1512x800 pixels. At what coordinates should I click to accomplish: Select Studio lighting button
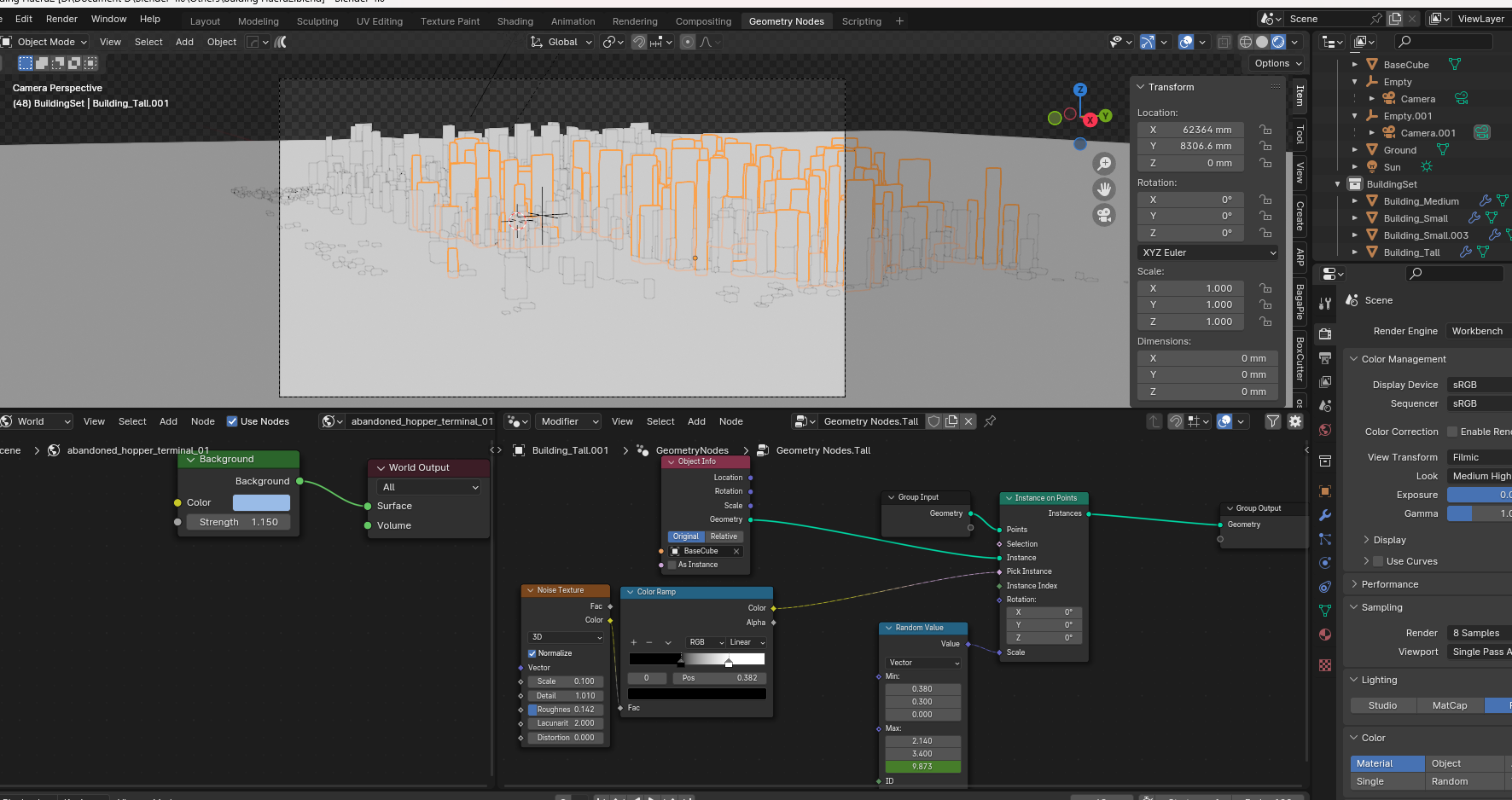point(1382,705)
